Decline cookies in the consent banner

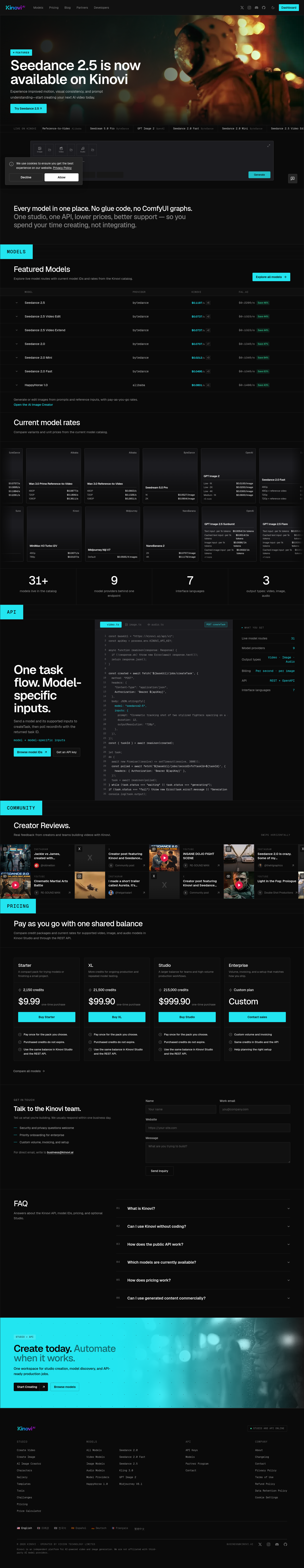click(26, 177)
